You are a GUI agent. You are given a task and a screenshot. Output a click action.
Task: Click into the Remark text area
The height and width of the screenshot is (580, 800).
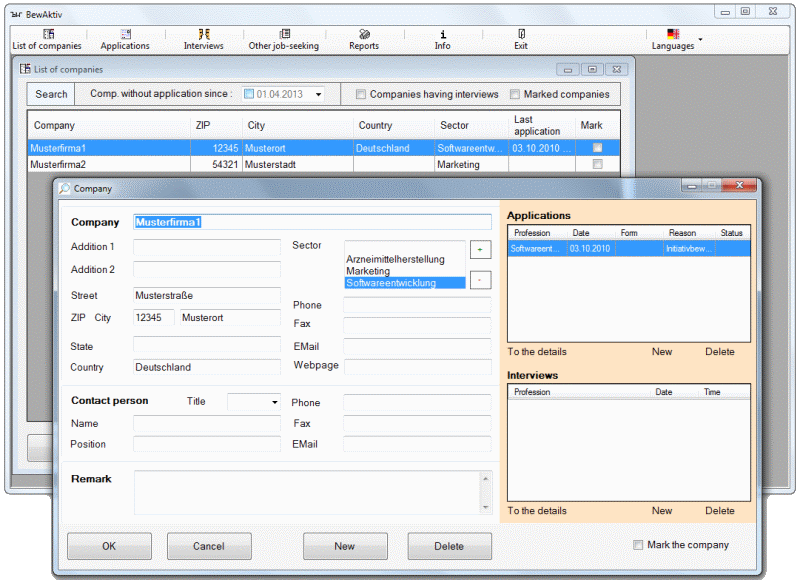pyautogui.click(x=307, y=492)
